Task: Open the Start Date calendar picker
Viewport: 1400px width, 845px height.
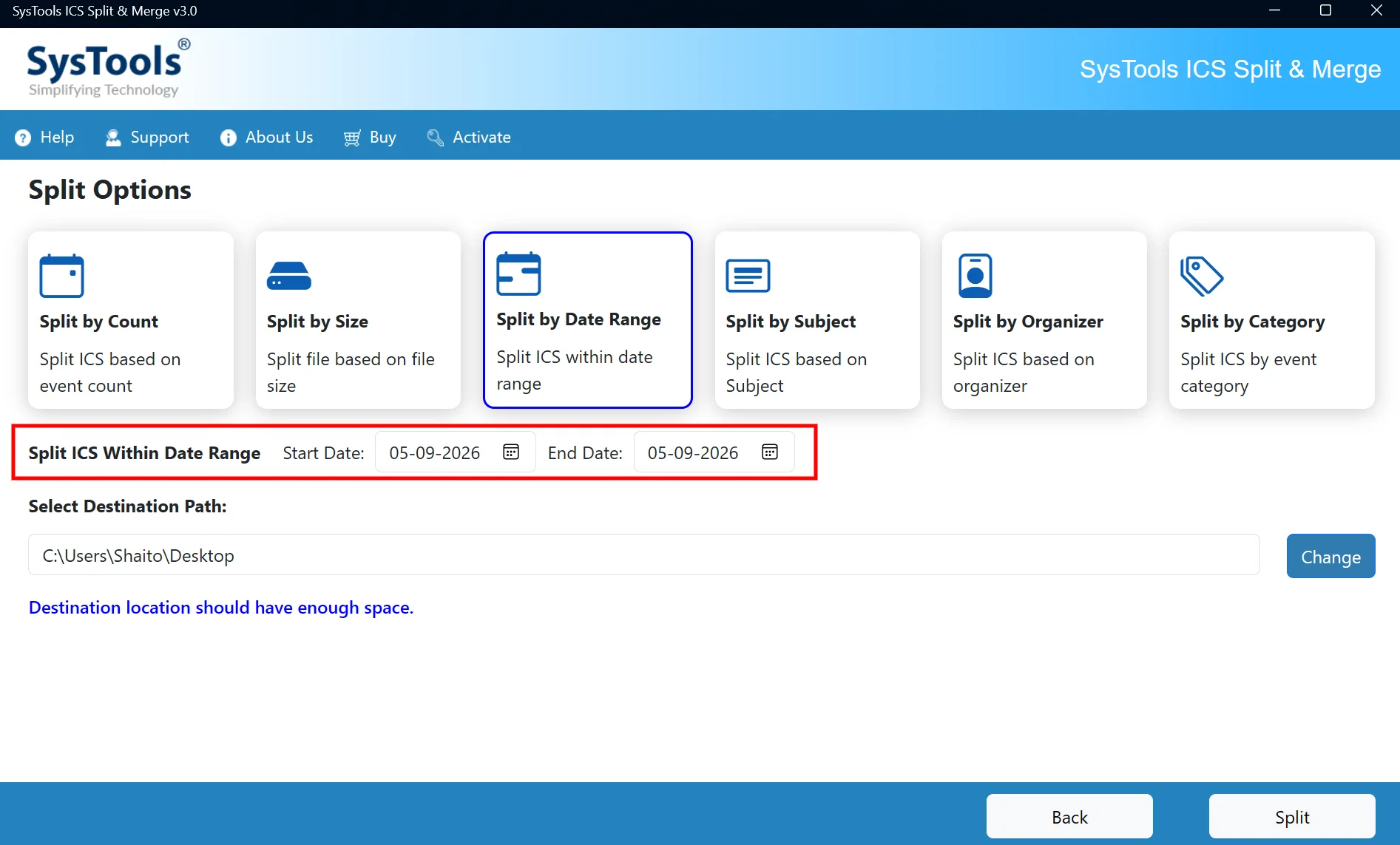Action: pyautogui.click(x=511, y=452)
